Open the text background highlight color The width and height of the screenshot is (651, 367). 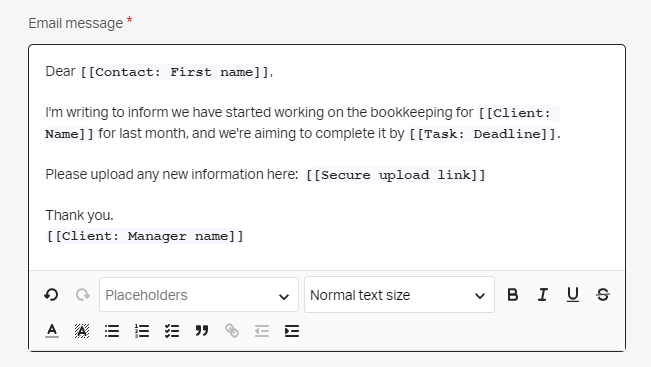click(x=82, y=331)
